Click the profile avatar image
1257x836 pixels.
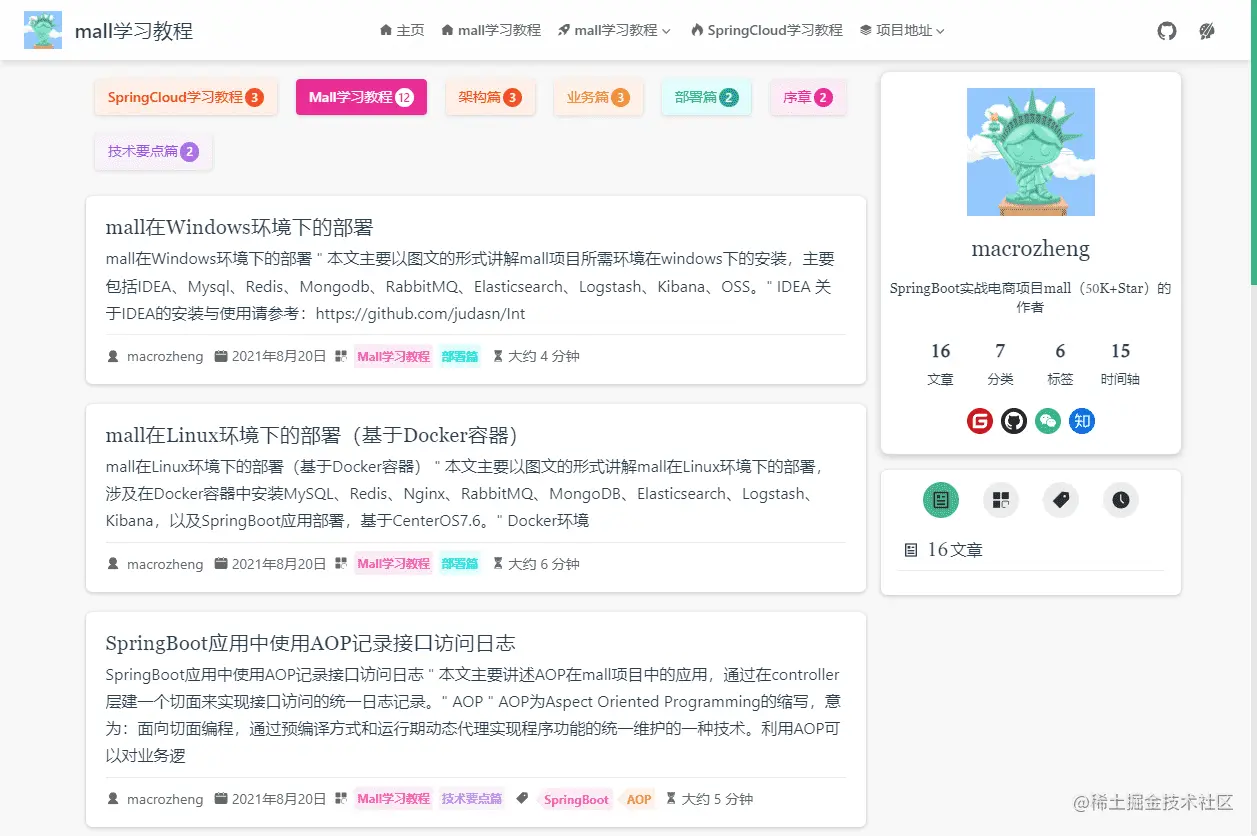tap(1031, 152)
